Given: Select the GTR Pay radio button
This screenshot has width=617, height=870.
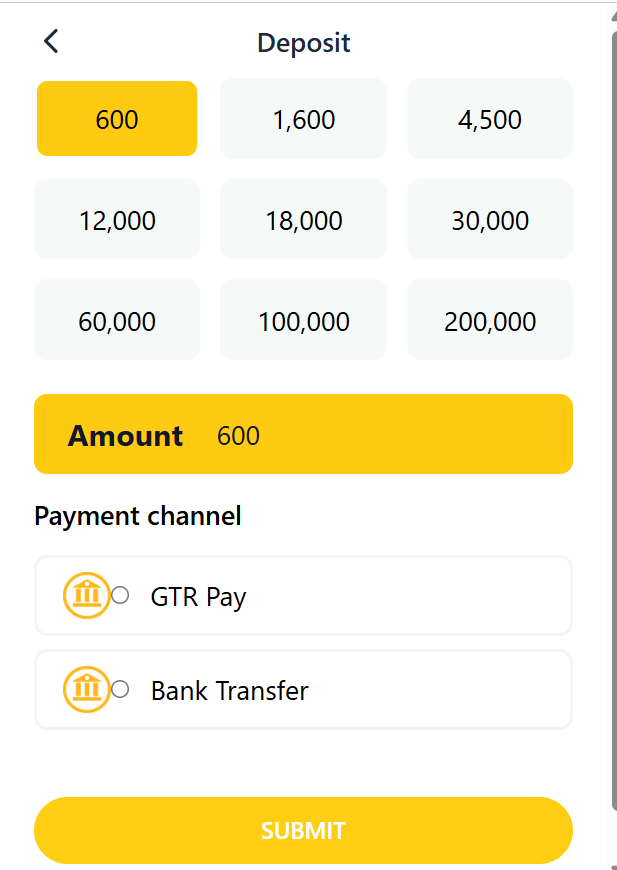Looking at the screenshot, I should [120, 595].
